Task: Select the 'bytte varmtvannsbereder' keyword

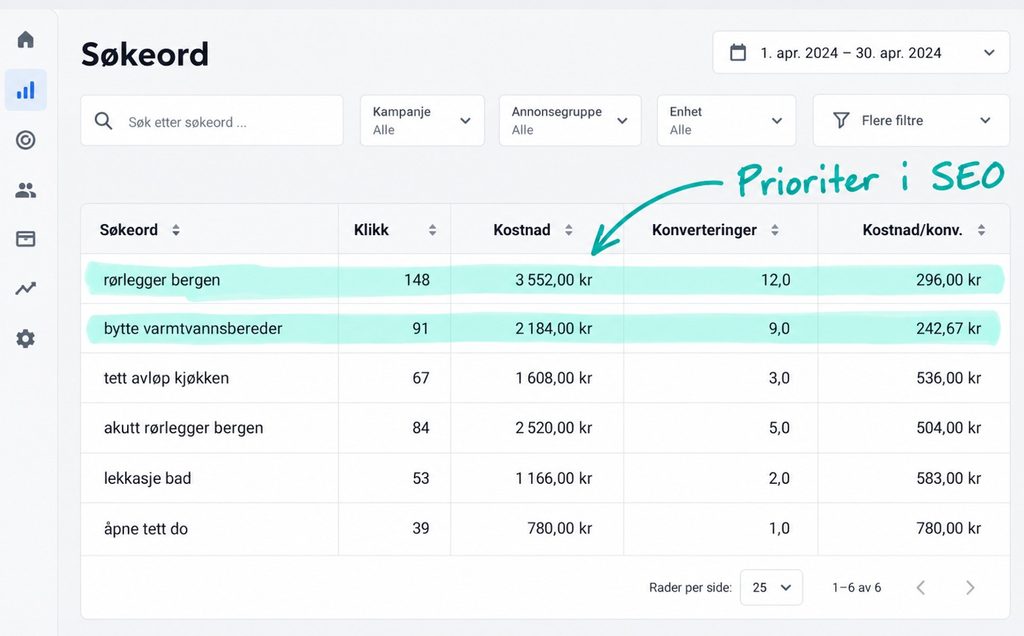Action: tap(193, 328)
